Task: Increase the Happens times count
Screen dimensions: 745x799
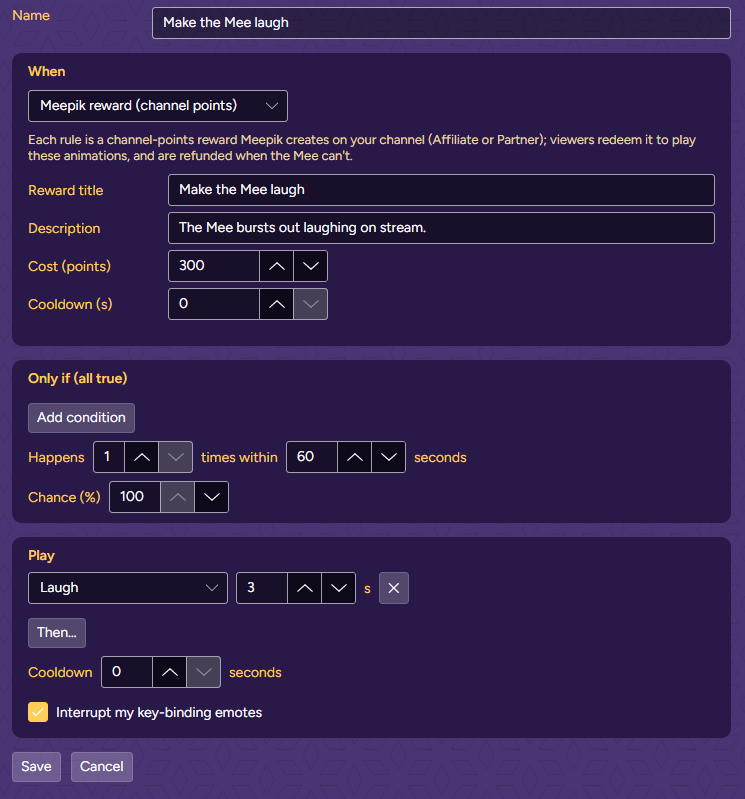Action: pyautogui.click(x=142, y=457)
